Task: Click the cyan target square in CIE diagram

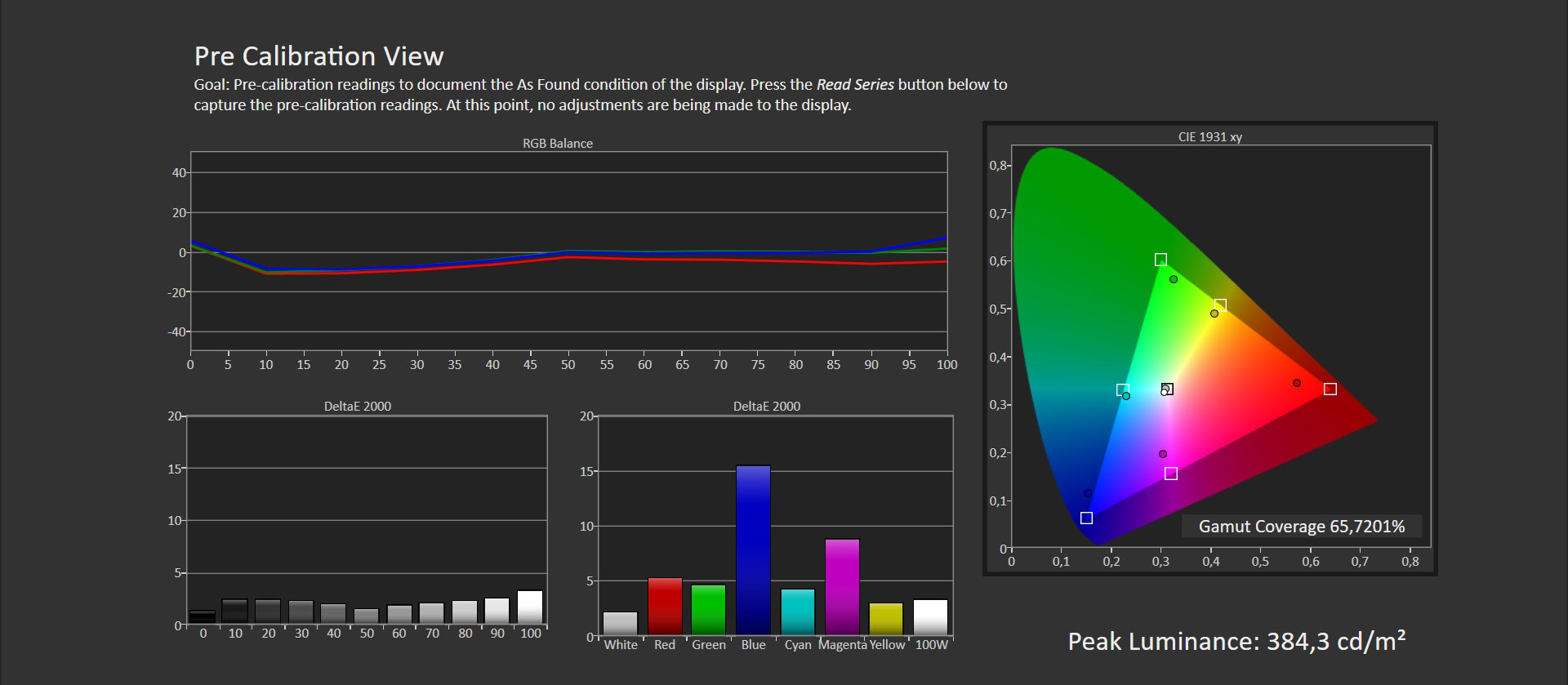Action: click(1122, 390)
